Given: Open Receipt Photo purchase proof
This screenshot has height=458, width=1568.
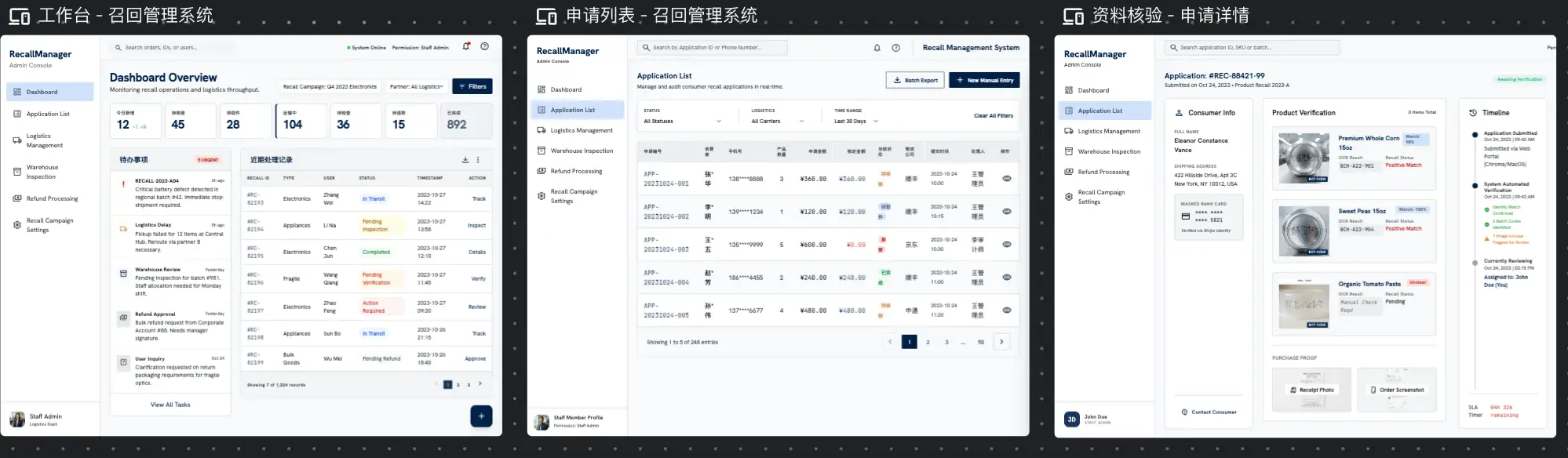Looking at the screenshot, I should point(1311,390).
